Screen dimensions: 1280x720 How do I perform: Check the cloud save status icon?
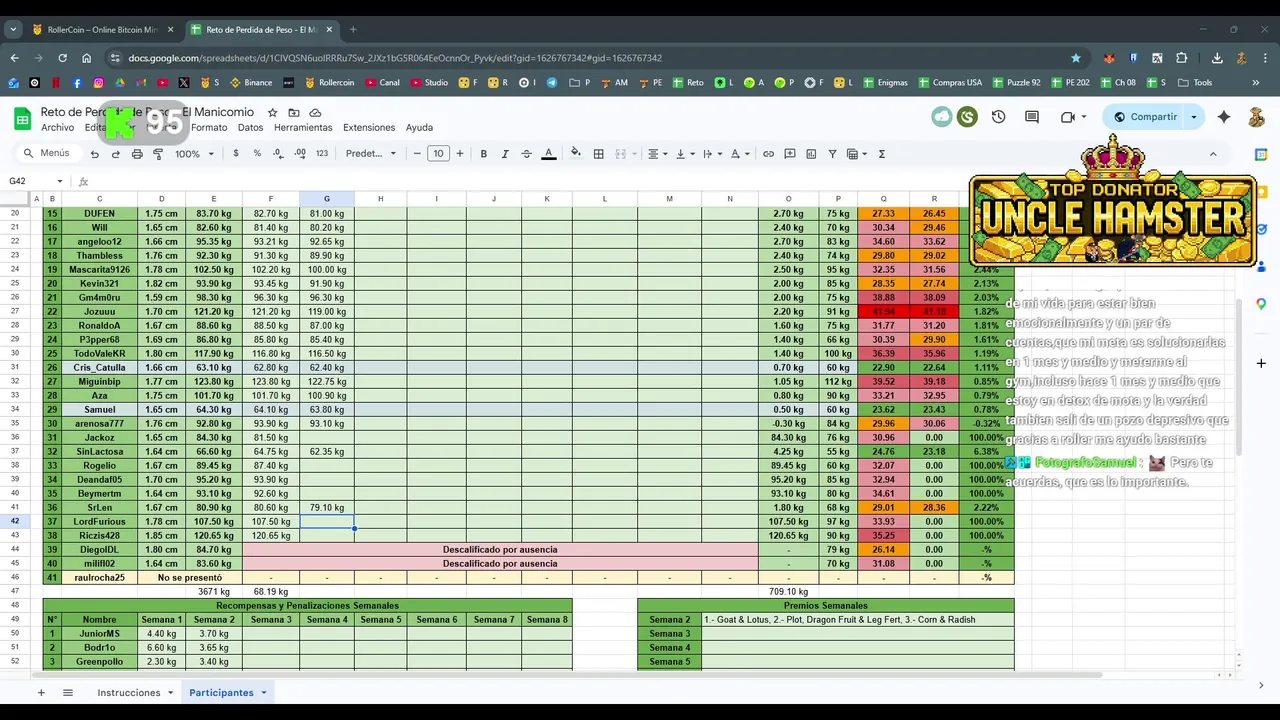tap(315, 113)
